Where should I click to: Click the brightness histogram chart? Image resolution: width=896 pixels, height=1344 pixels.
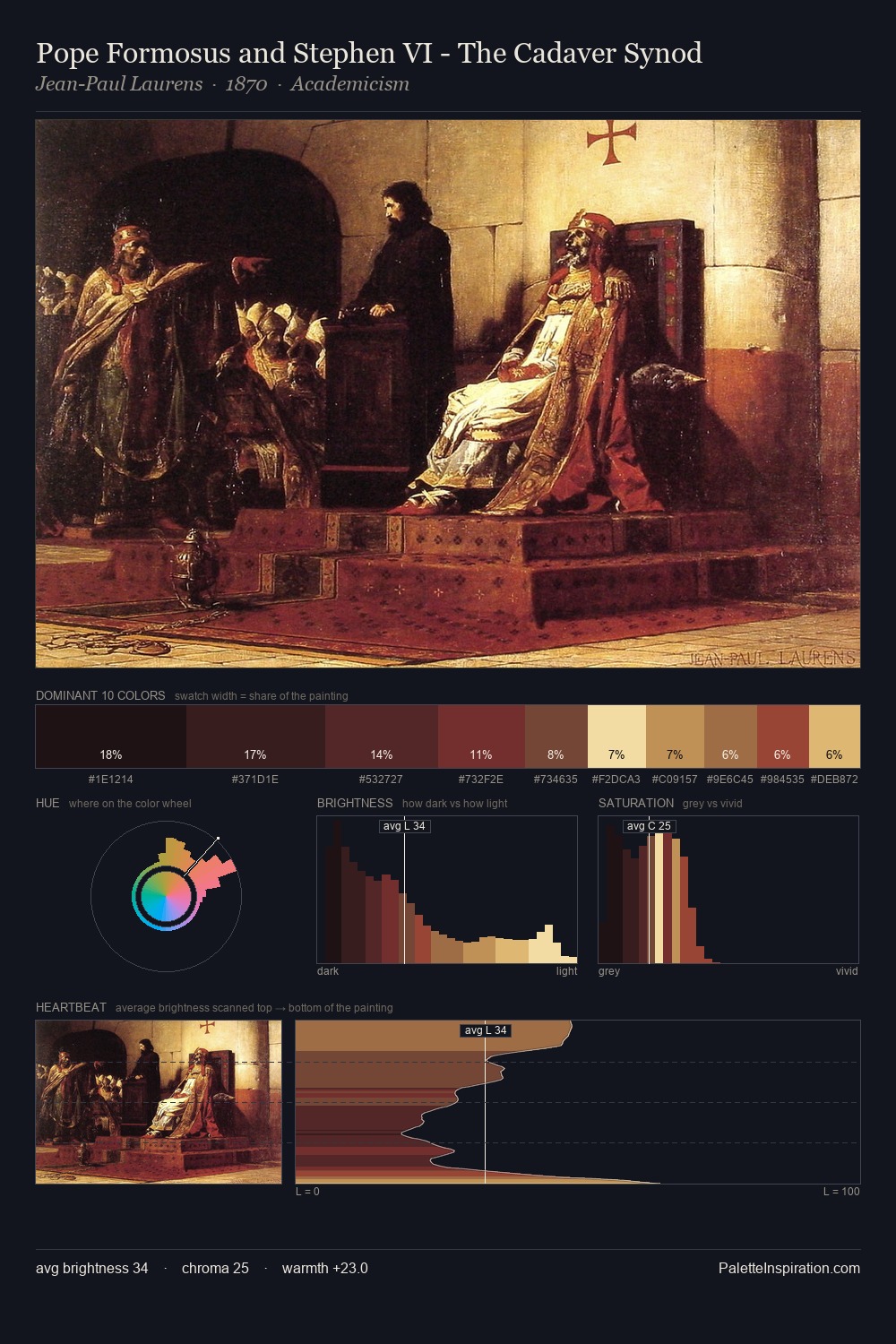(x=447, y=890)
